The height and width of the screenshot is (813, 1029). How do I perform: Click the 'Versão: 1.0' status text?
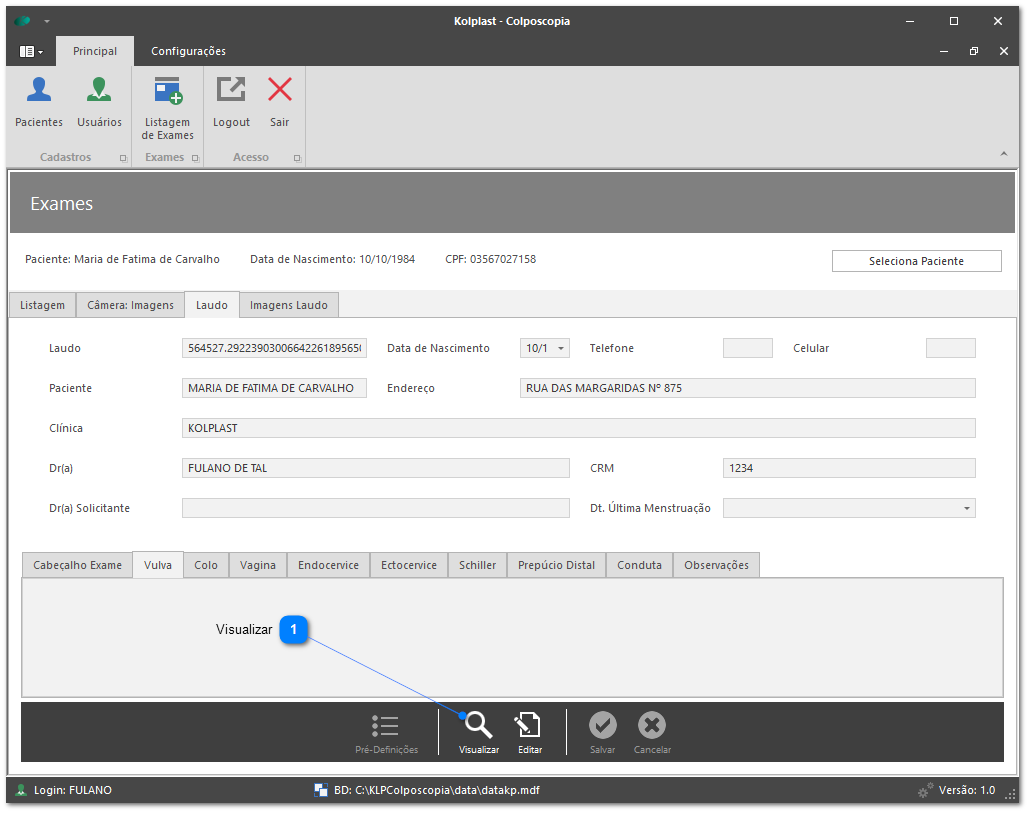[967, 791]
